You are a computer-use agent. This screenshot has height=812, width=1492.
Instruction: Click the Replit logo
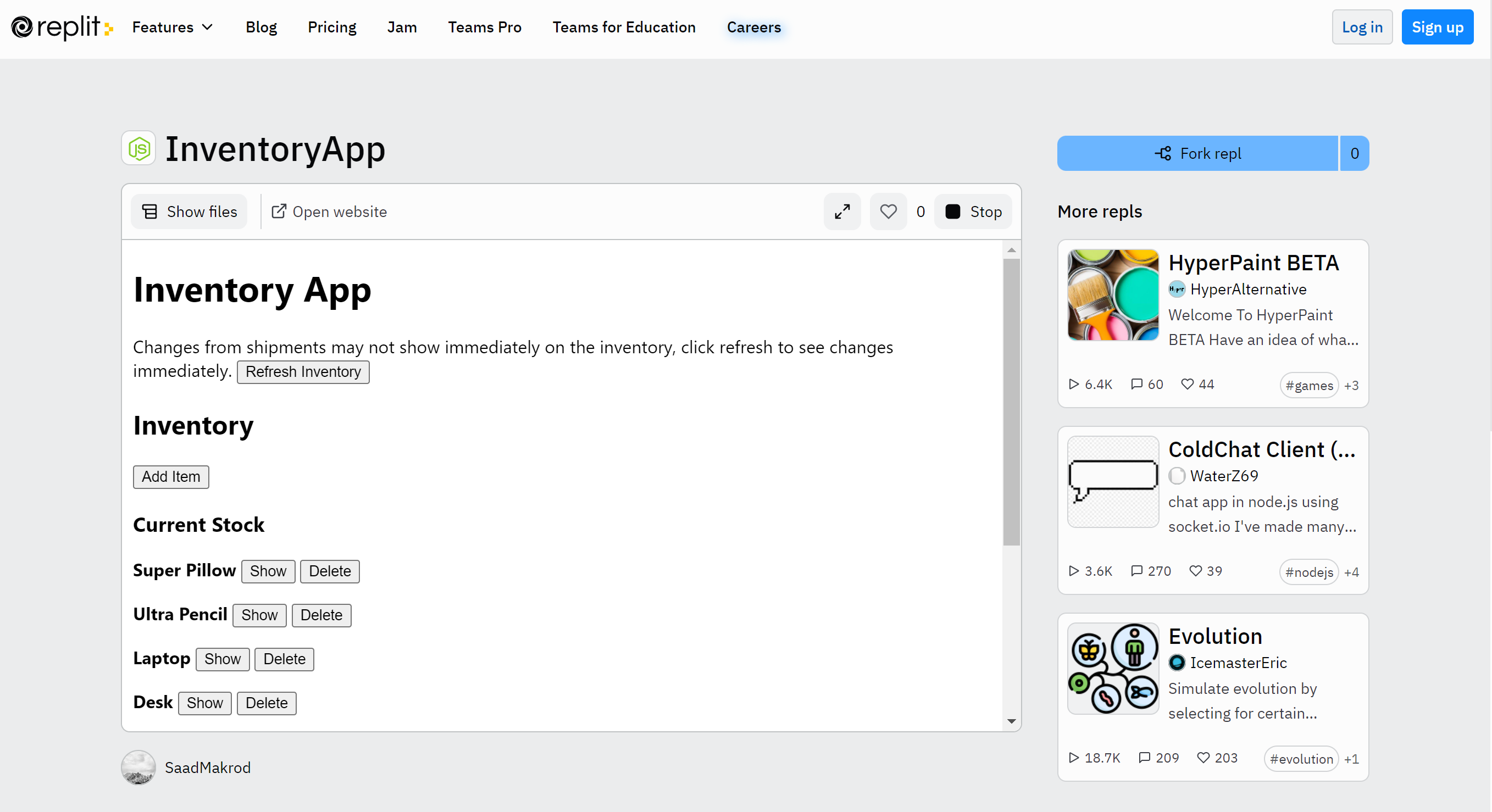(x=62, y=27)
